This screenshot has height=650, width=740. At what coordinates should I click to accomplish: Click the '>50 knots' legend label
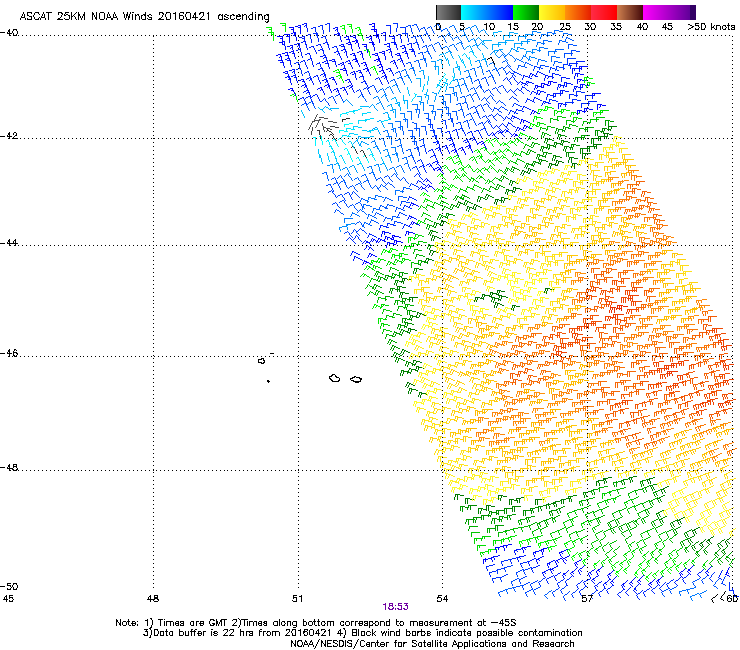712,26
